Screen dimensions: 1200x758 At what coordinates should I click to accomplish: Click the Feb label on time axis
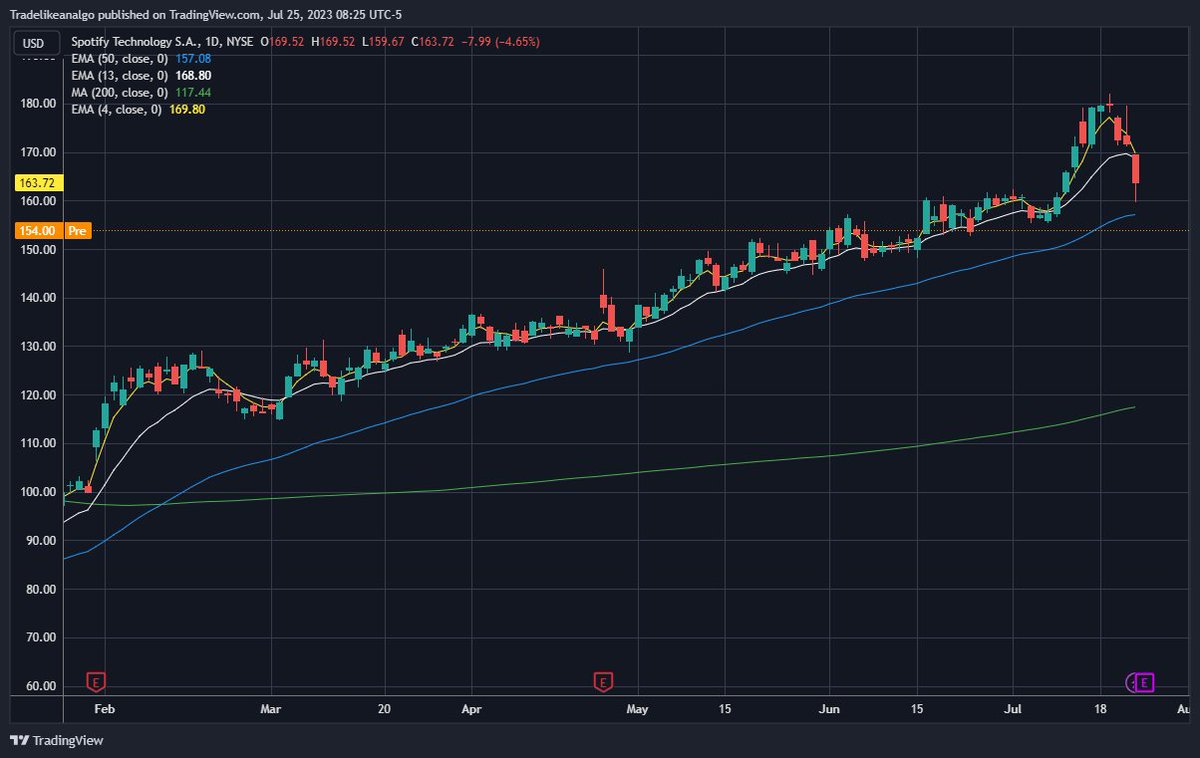[104, 709]
